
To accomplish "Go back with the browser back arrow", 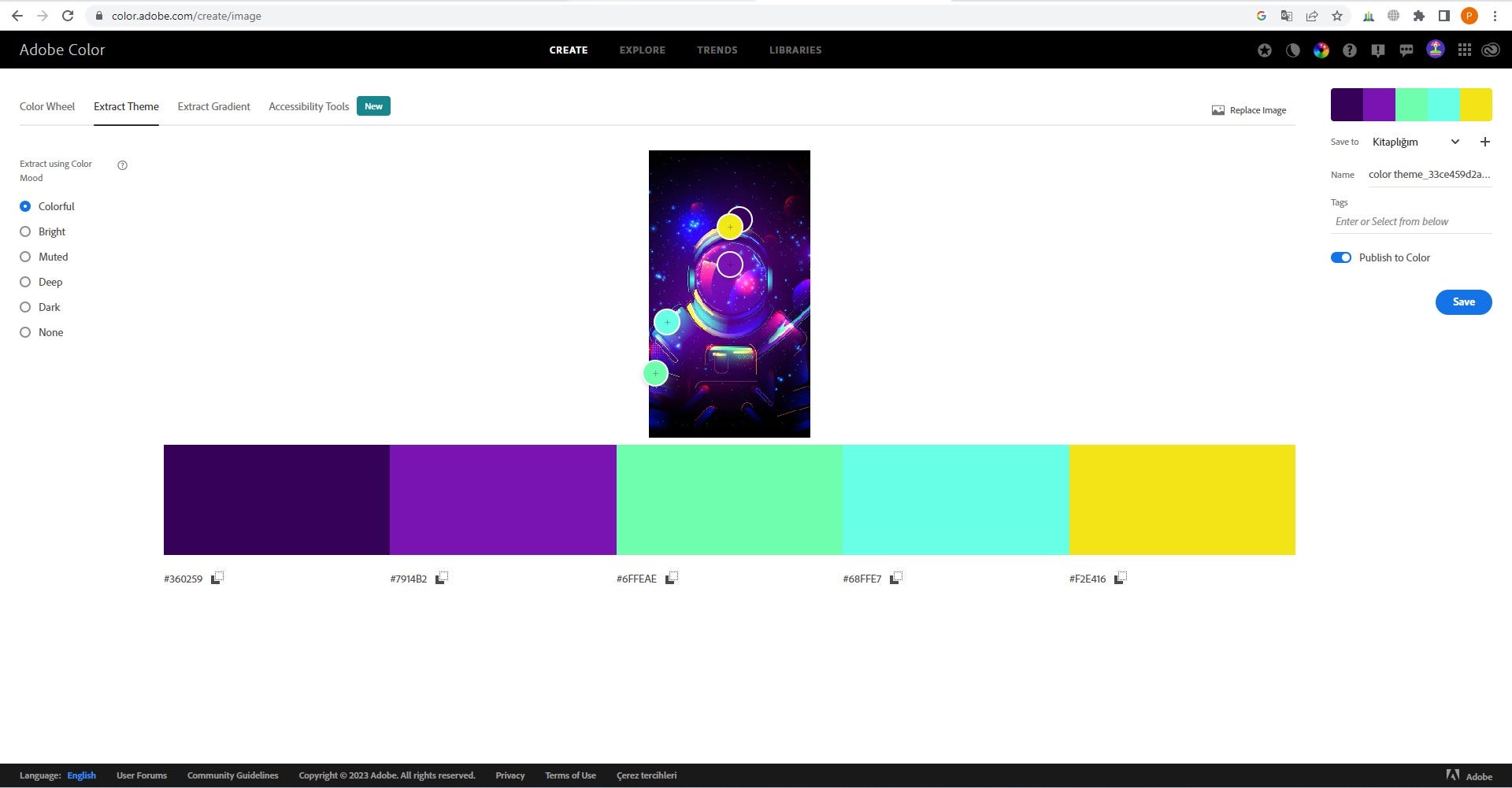I will [x=17, y=16].
